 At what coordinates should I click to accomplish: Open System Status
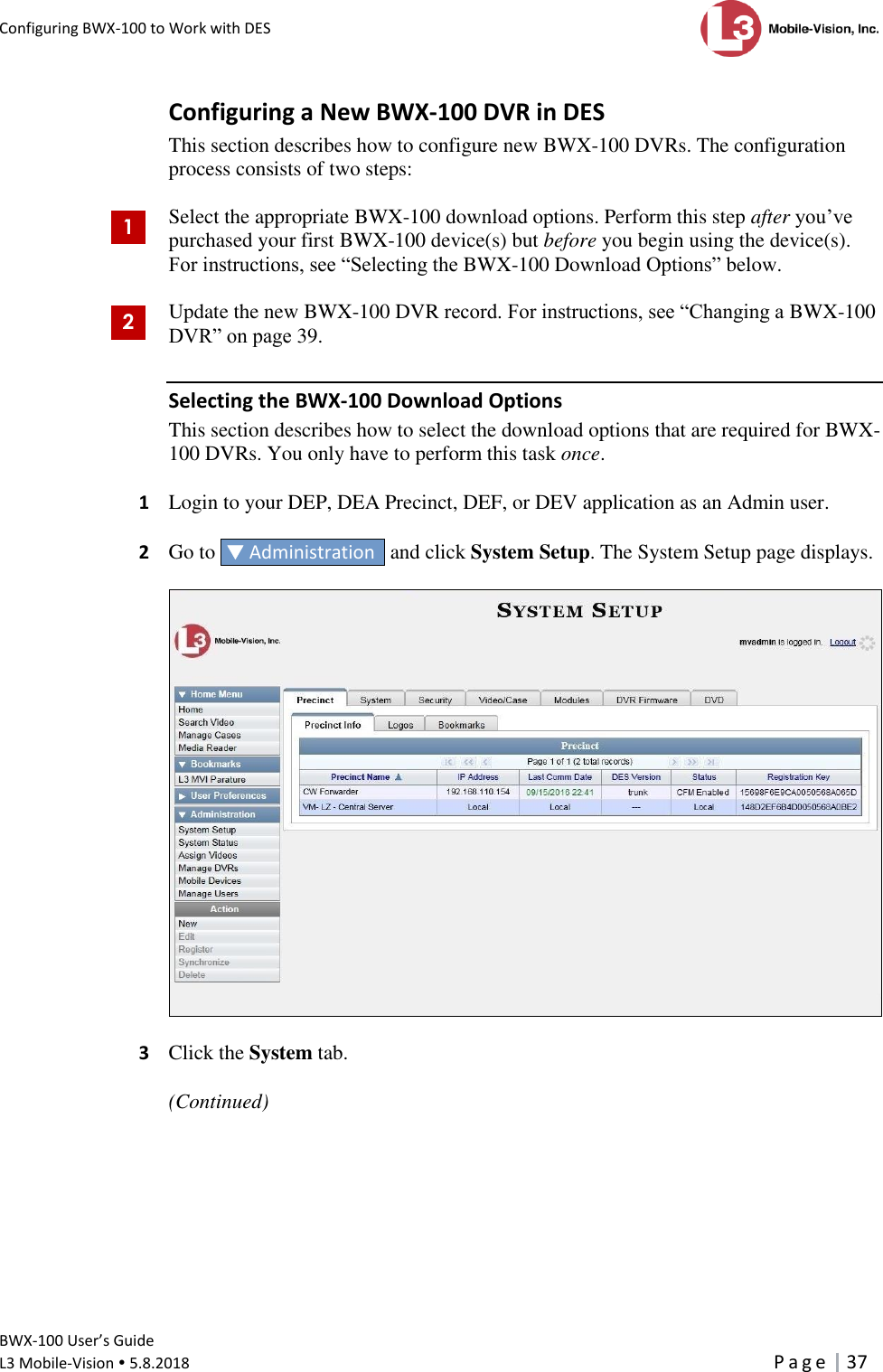(227, 842)
